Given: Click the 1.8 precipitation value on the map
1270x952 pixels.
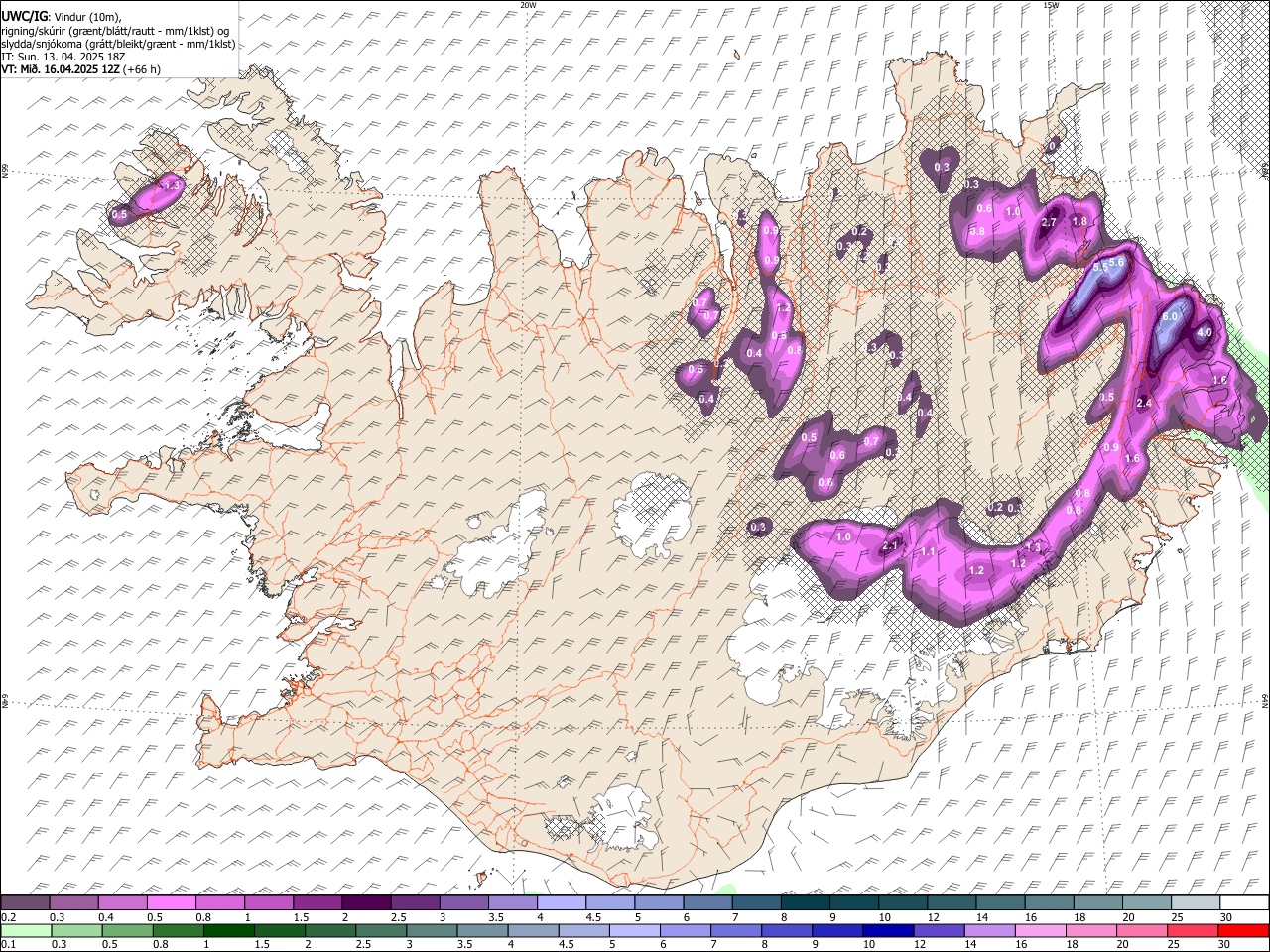Looking at the screenshot, I should 1080,221.
